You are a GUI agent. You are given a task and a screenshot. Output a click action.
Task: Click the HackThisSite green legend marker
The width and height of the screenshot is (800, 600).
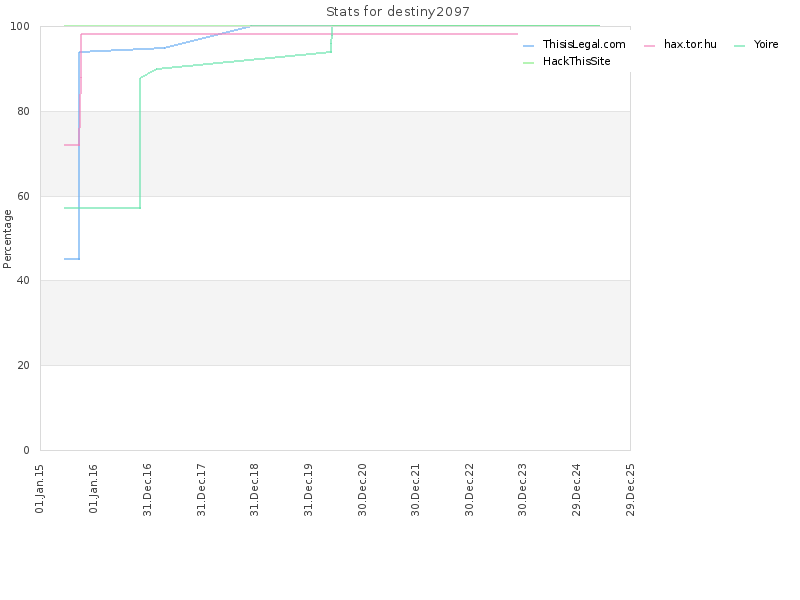point(529,62)
